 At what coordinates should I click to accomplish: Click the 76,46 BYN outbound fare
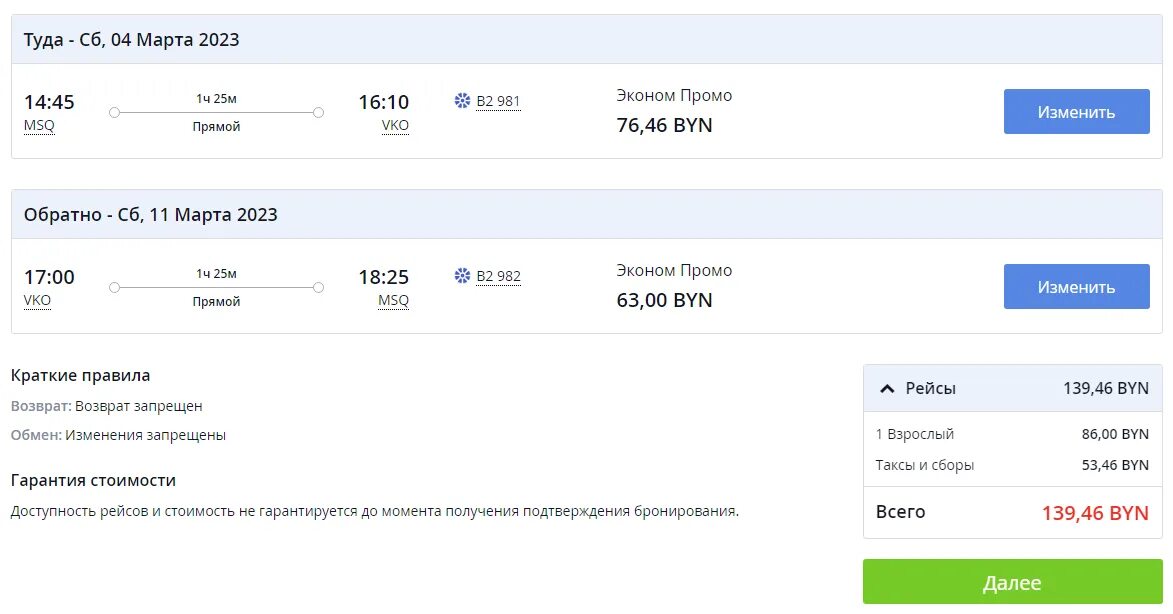(664, 126)
